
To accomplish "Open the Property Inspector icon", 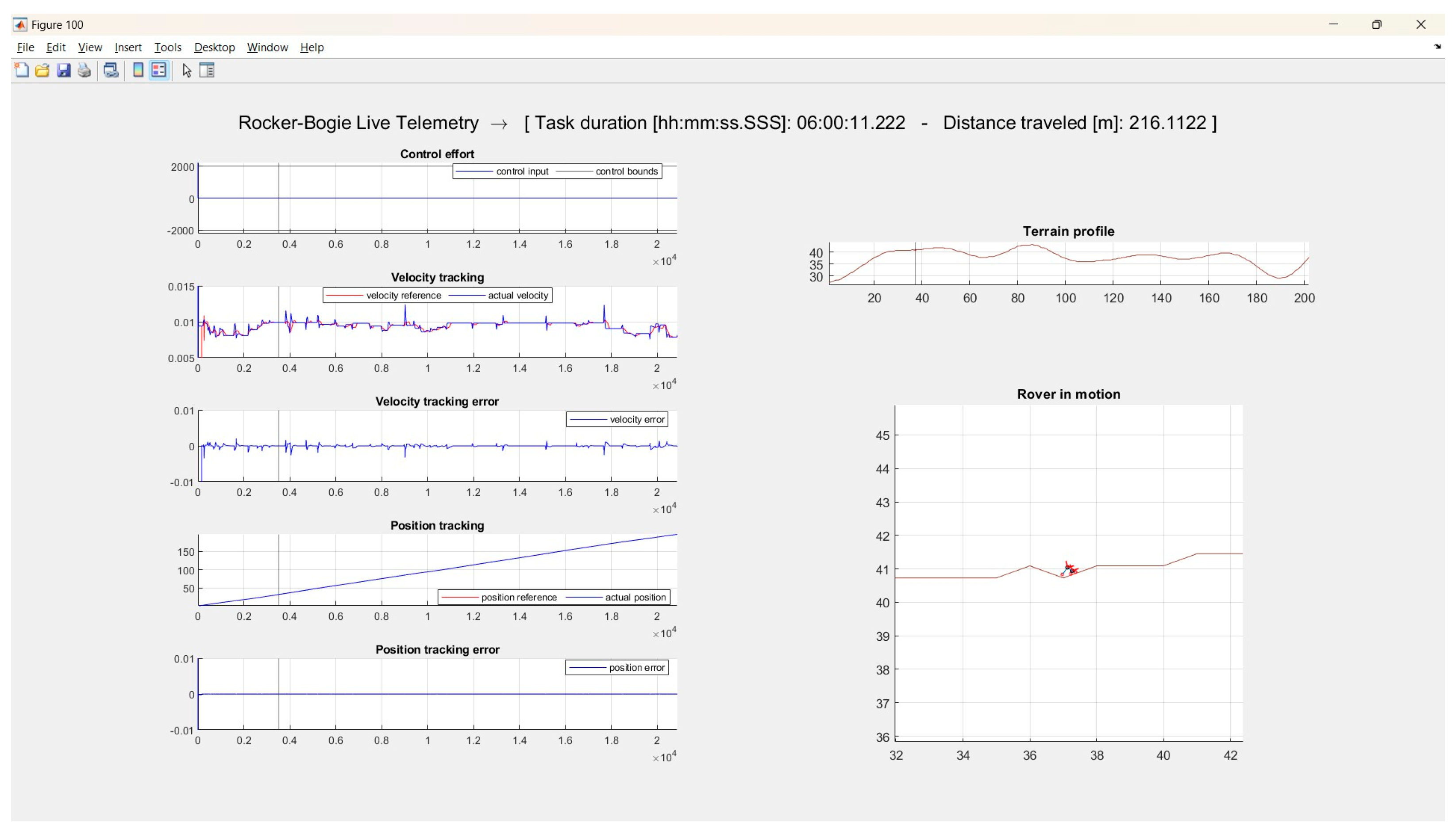I will click(207, 70).
